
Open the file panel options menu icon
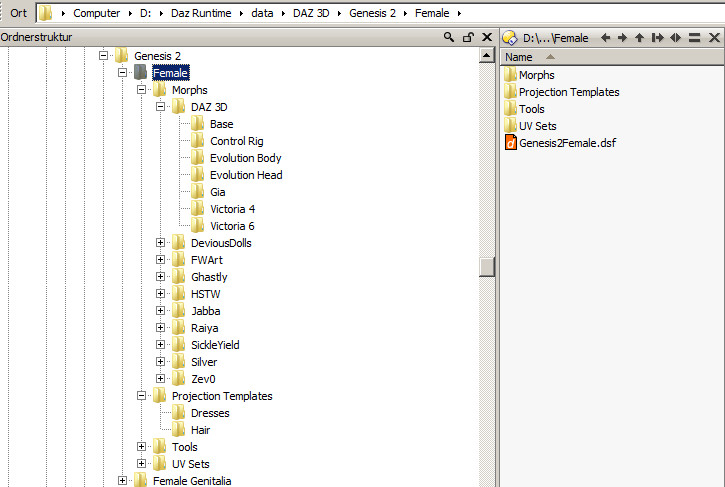(x=694, y=37)
